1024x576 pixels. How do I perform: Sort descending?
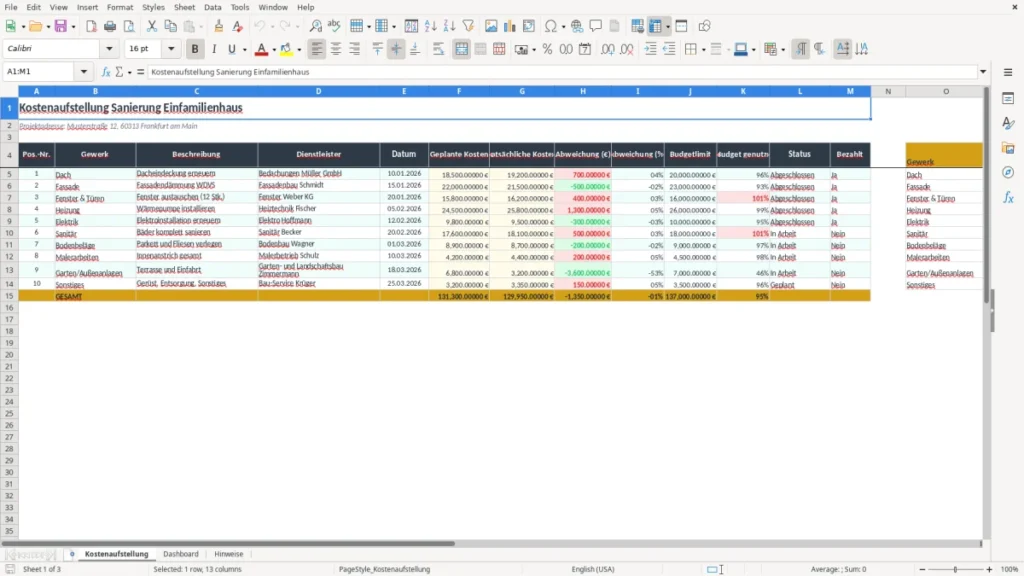(x=449, y=26)
